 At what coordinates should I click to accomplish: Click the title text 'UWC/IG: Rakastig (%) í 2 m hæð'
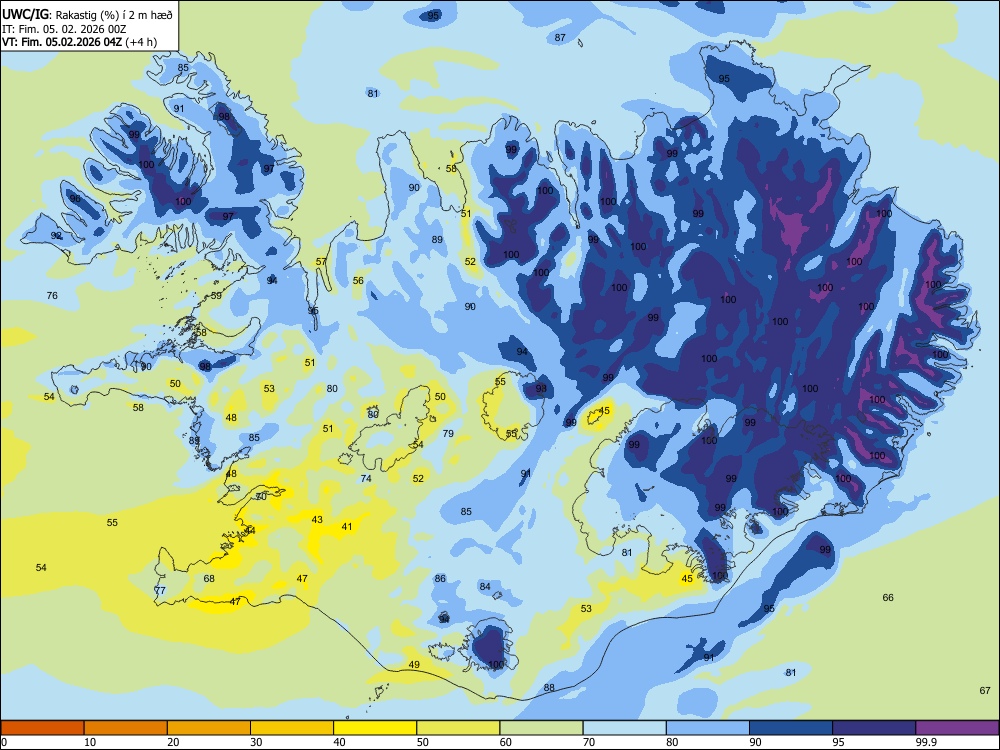click(87, 13)
